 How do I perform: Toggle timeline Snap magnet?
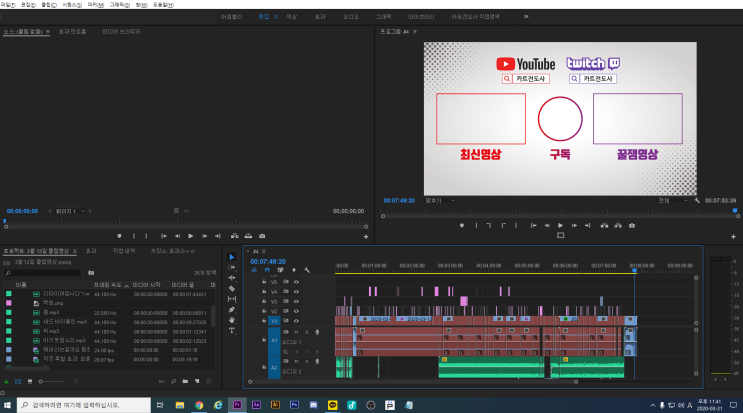click(x=267, y=270)
